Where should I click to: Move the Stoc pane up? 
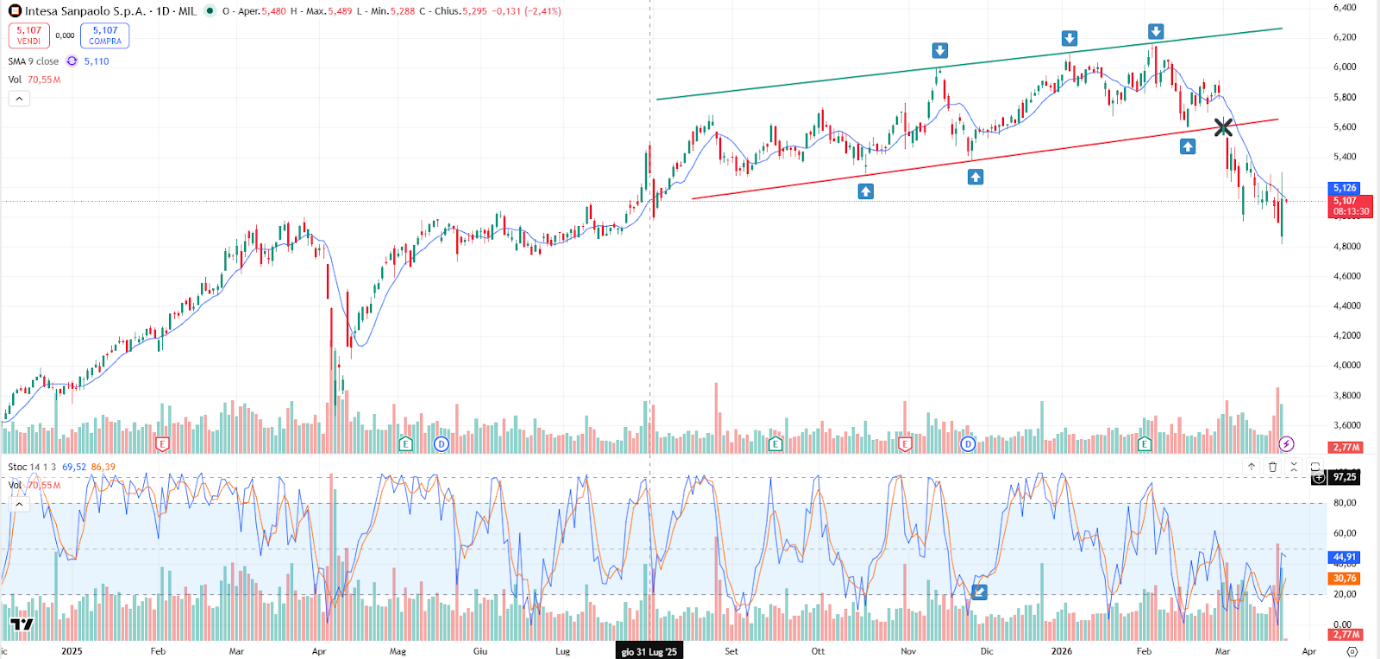(1251, 466)
